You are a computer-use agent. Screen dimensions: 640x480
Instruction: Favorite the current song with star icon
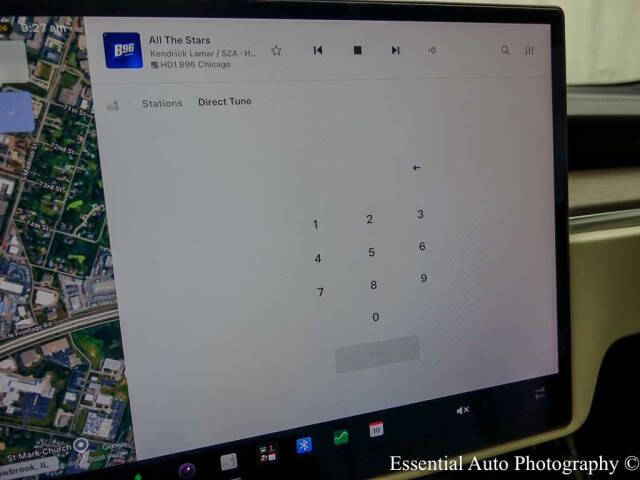point(276,50)
